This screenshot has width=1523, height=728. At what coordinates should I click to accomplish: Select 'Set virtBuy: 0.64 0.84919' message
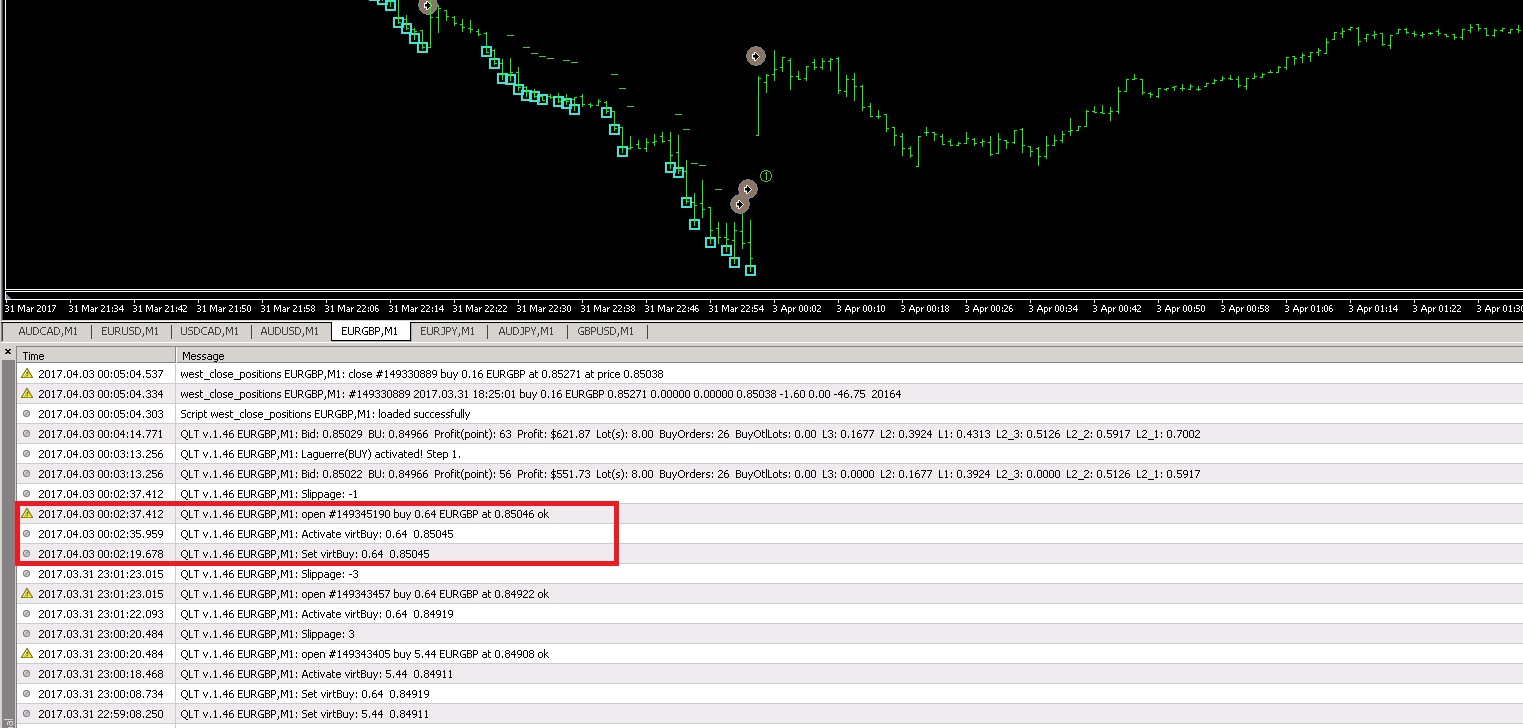click(x=305, y=694)
